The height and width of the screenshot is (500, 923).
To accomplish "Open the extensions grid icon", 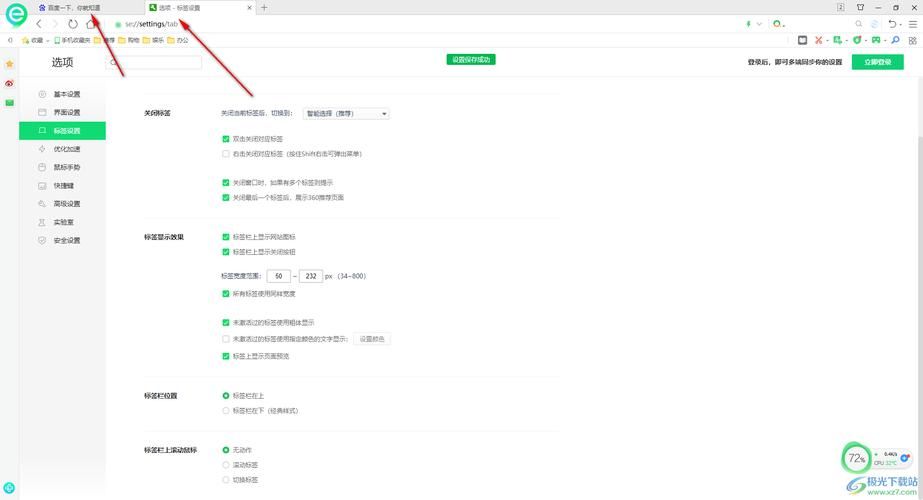I will pyautogui.click(x=912, y=40).
